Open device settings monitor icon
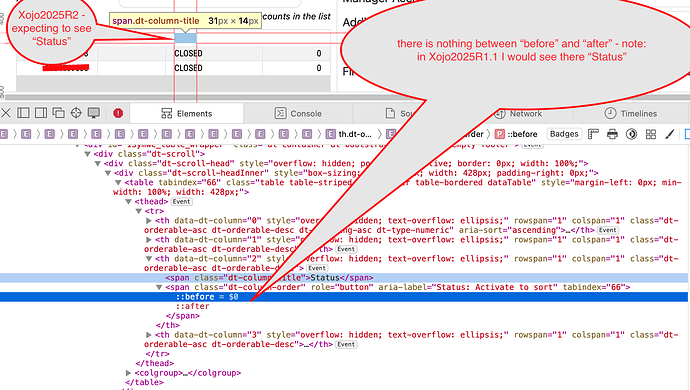The image size is (690, 390). click(94, 113)
